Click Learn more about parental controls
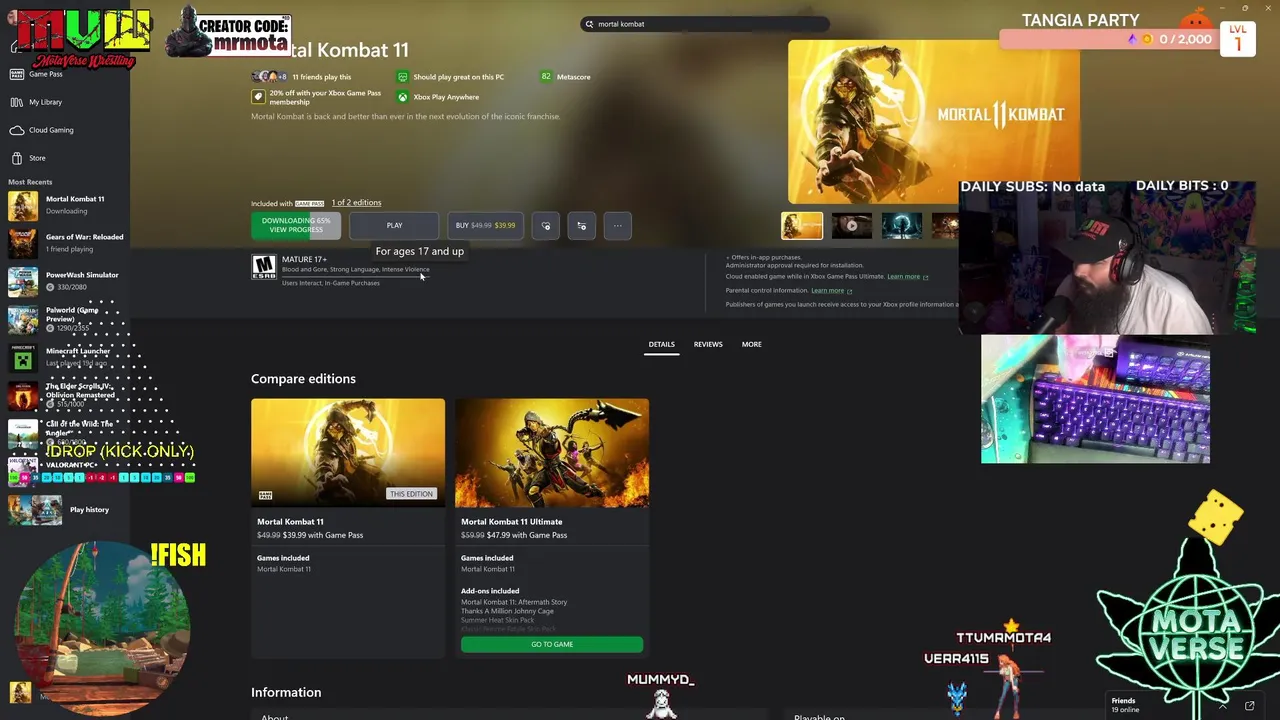 [x=830, y=291]
